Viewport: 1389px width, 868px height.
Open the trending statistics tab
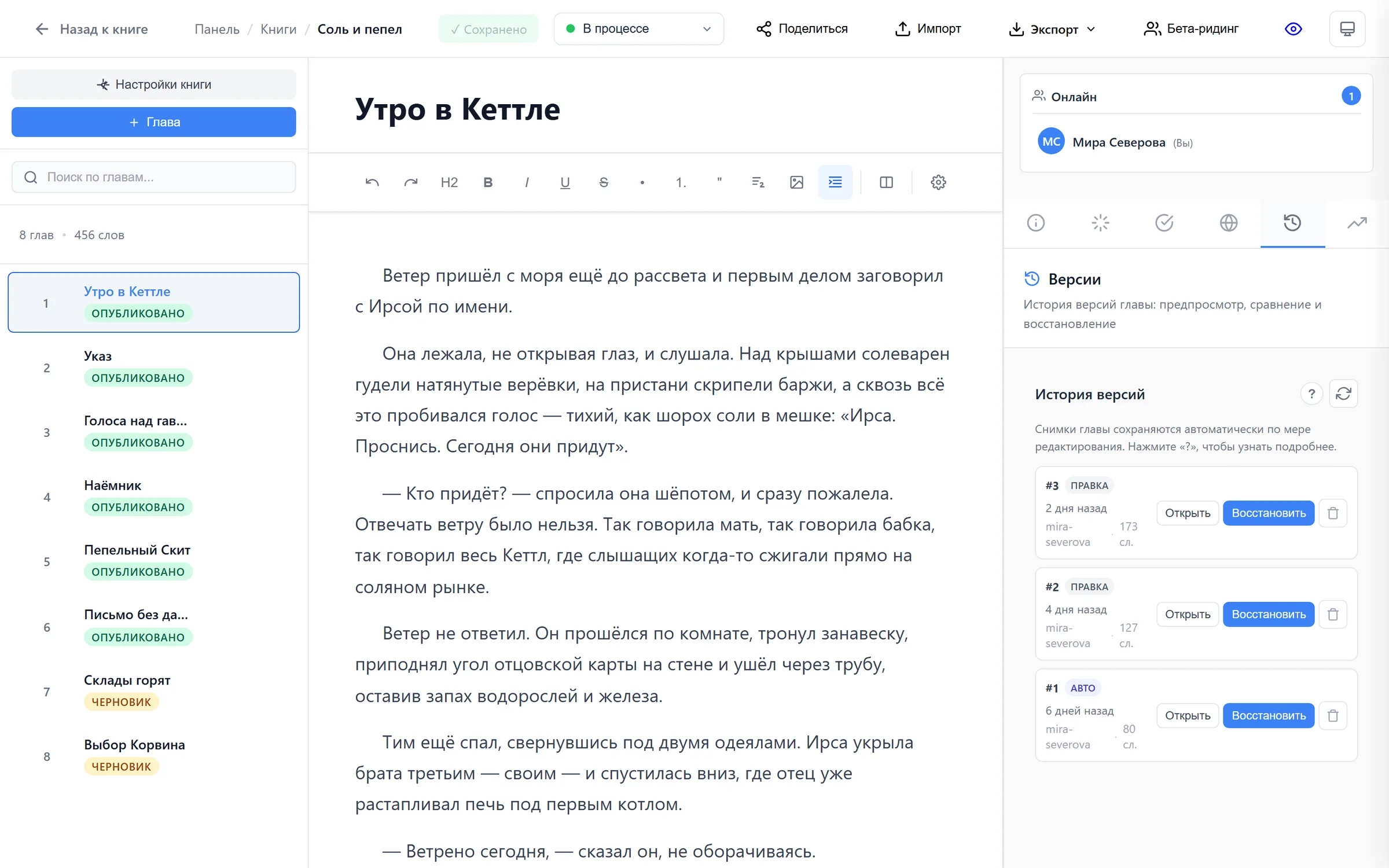click(x=1357, y=223)
